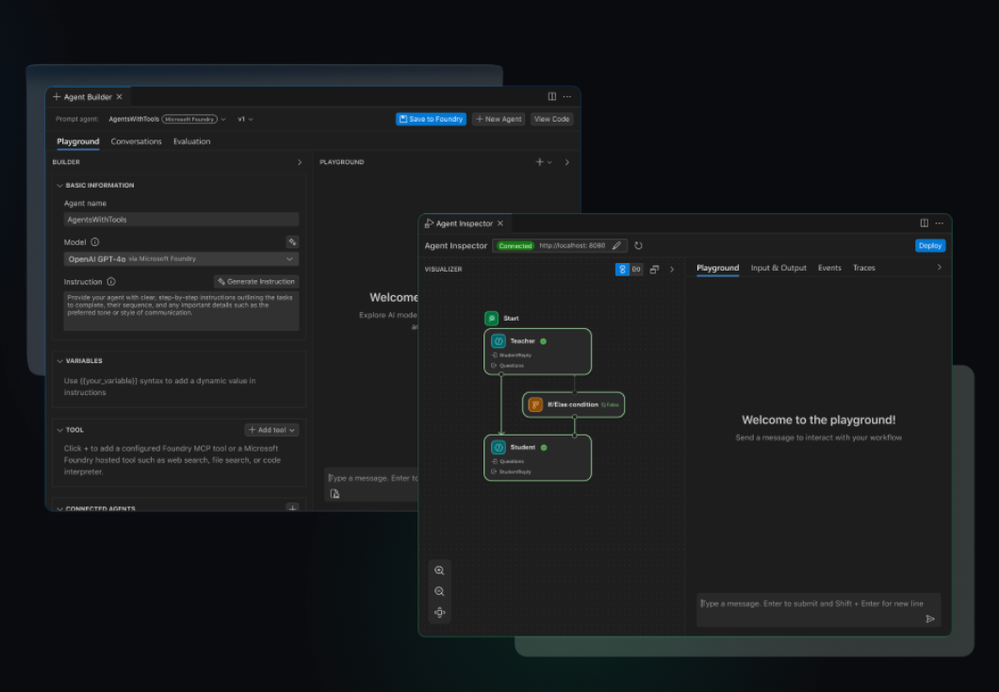The height and width of the screenshot is (692, 999).
Task: Click the Student node label
Action: point(522,447)
